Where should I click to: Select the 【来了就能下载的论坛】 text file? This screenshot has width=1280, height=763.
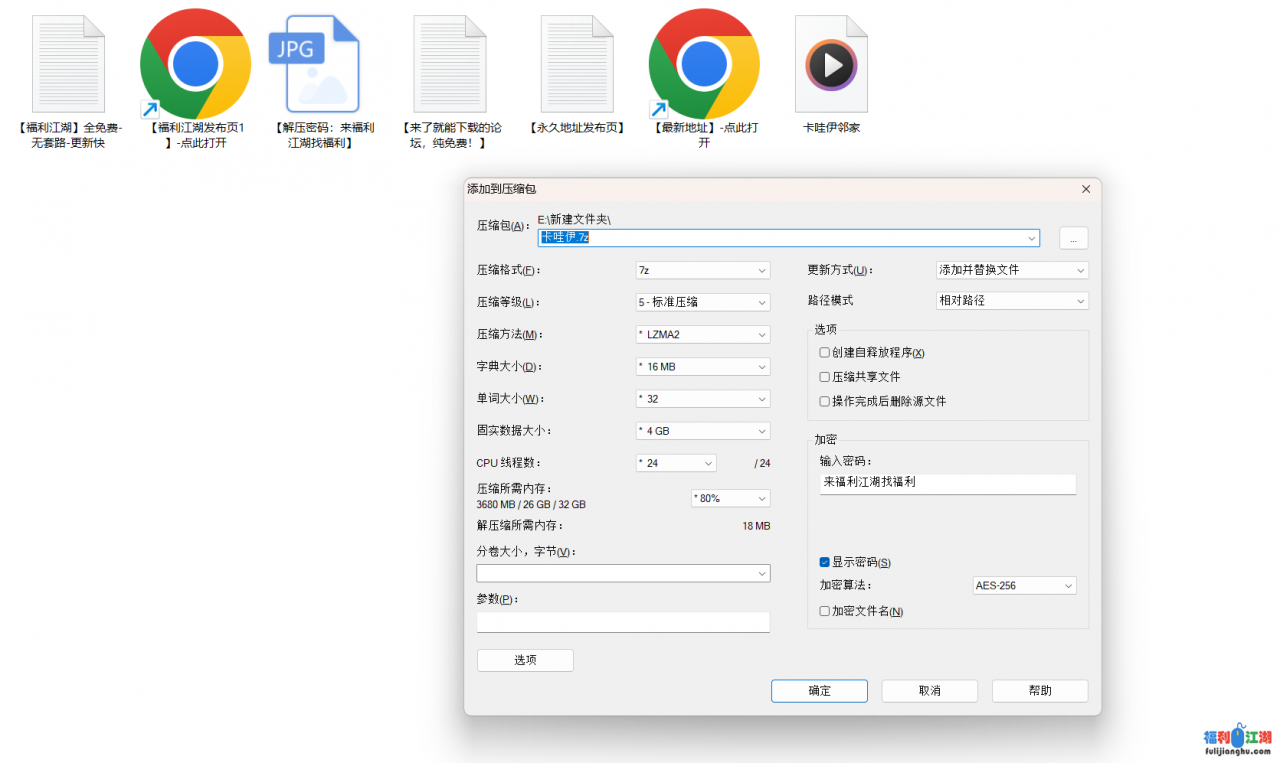(x=449, y=63)
